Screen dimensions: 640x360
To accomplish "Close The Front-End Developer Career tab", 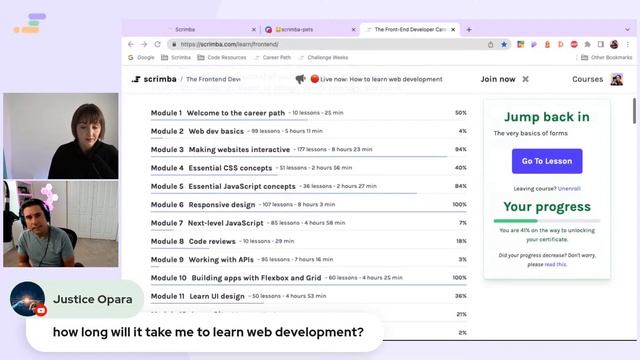I will pos(453,29).
